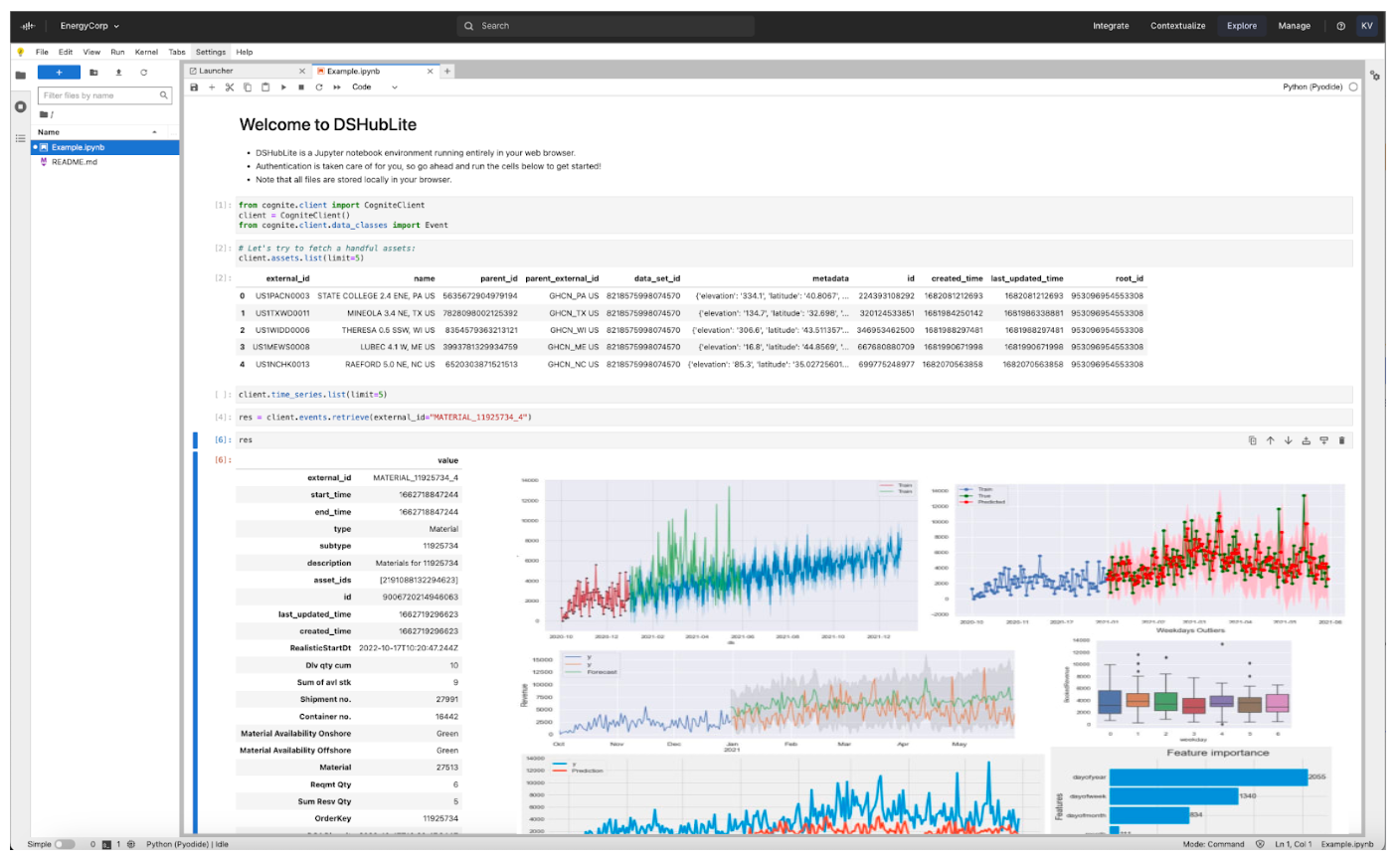Close the Example.ipynb tab
Viewport: 1400px width, 861px height.
pos(431,71)
